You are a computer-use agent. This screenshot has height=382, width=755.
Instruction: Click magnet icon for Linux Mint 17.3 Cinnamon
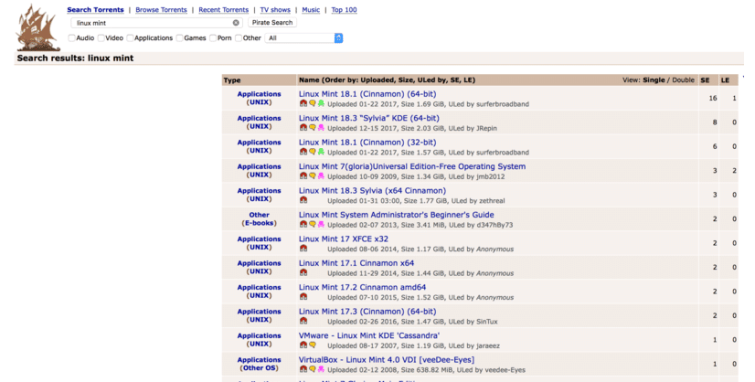[x=303, y=321]
